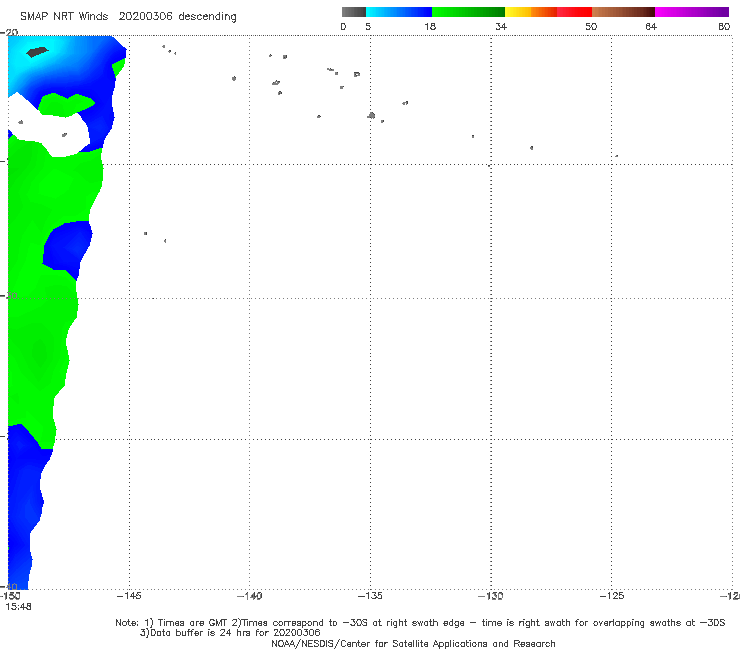Click the date '20200306 descending' in title
The width and height of the screenshot is (740, 650).
pyautogui.click(x=177, y=16)
